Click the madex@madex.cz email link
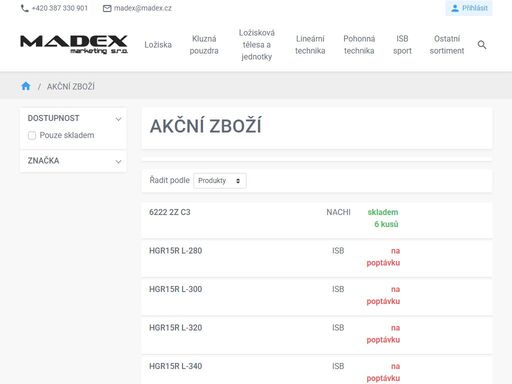This screenshot has width=512, height=384. click(x=143, y=8)
